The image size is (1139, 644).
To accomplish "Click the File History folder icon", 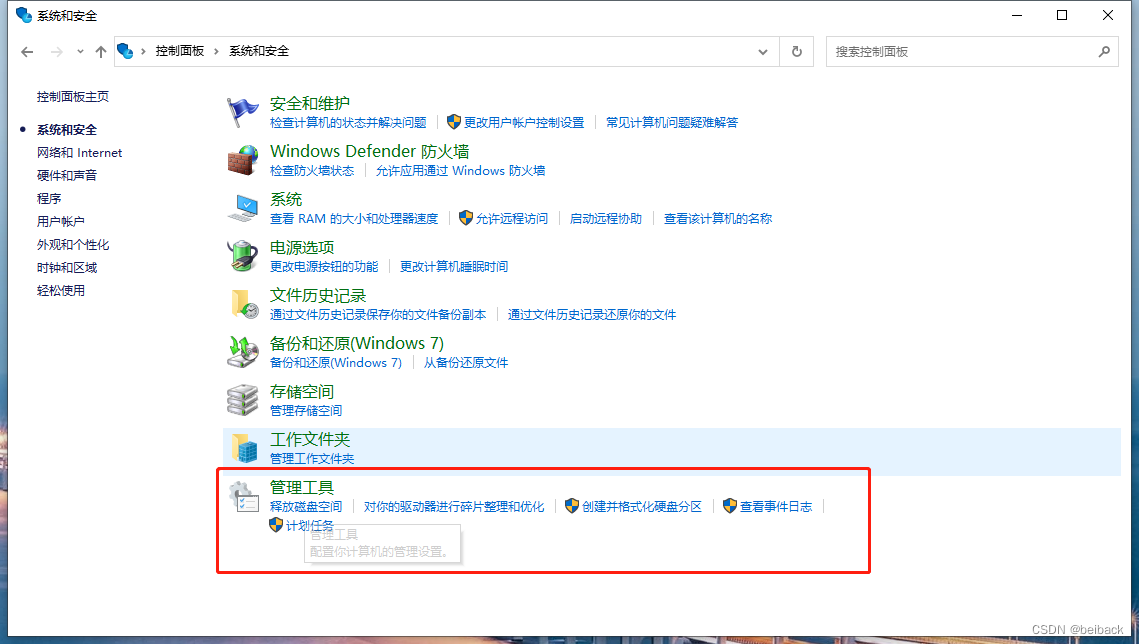I will pos(244,303).
